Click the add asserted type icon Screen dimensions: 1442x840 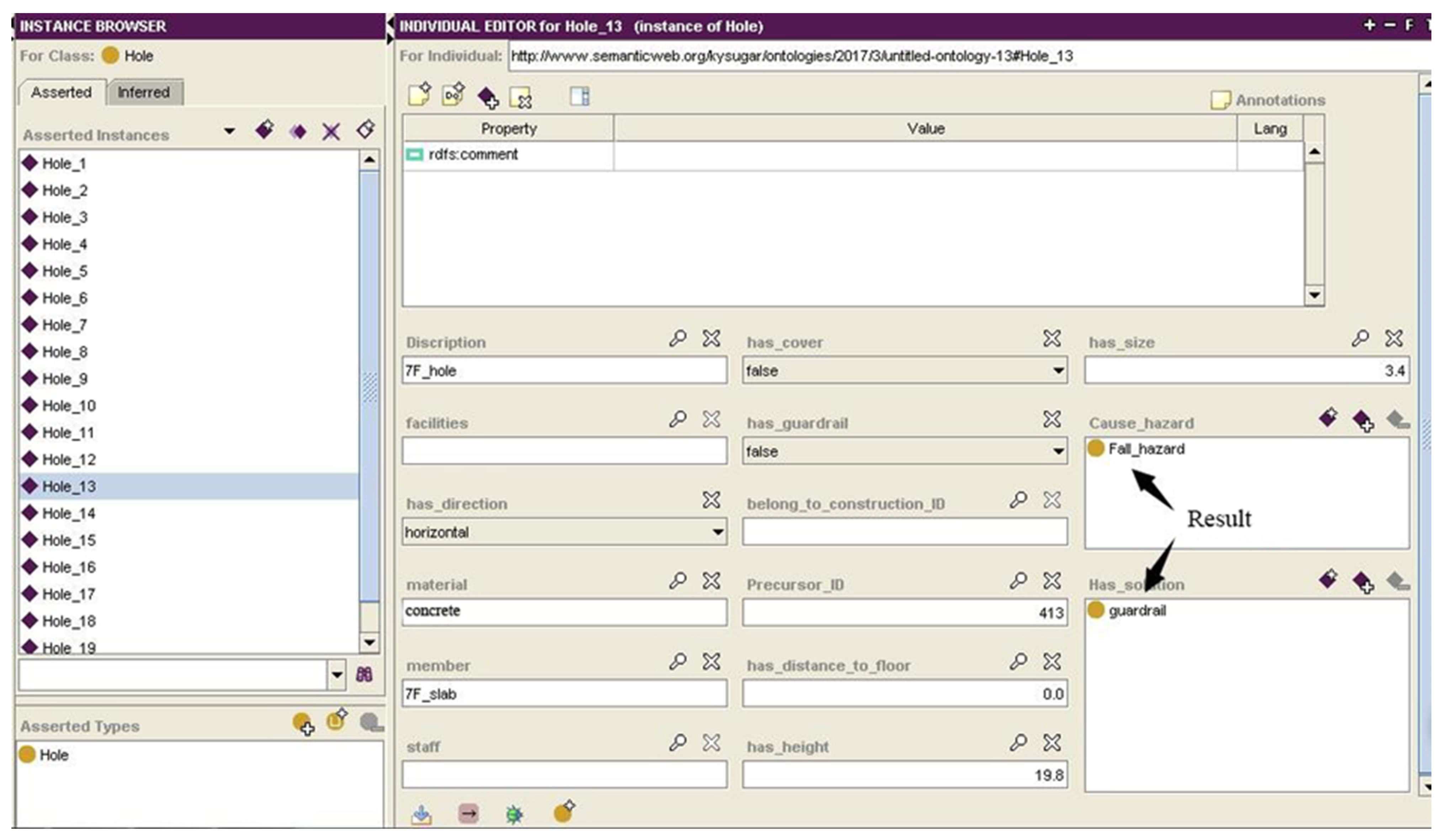point(303,724)
